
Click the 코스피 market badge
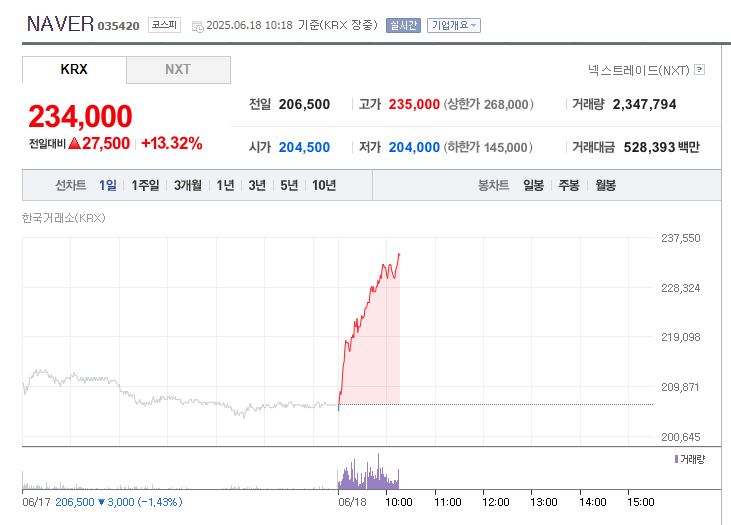(x=164, y=25)
